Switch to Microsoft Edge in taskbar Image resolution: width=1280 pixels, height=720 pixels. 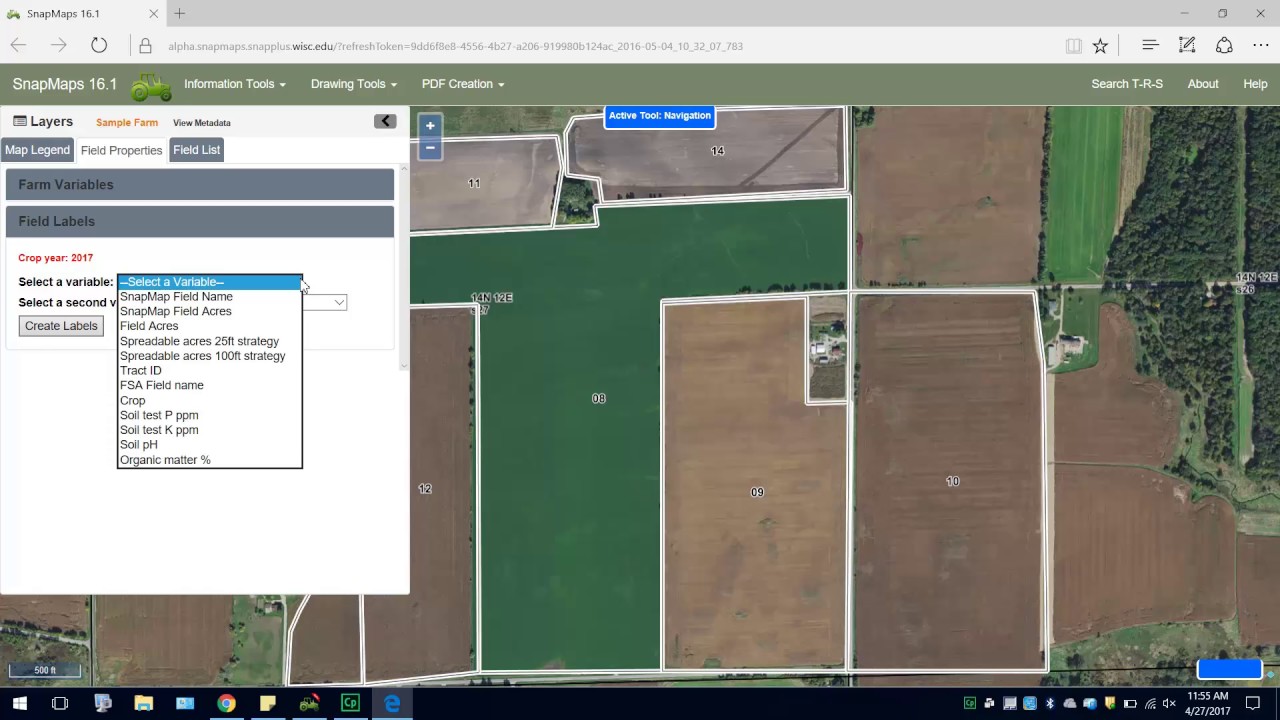(x=392, y=703)
